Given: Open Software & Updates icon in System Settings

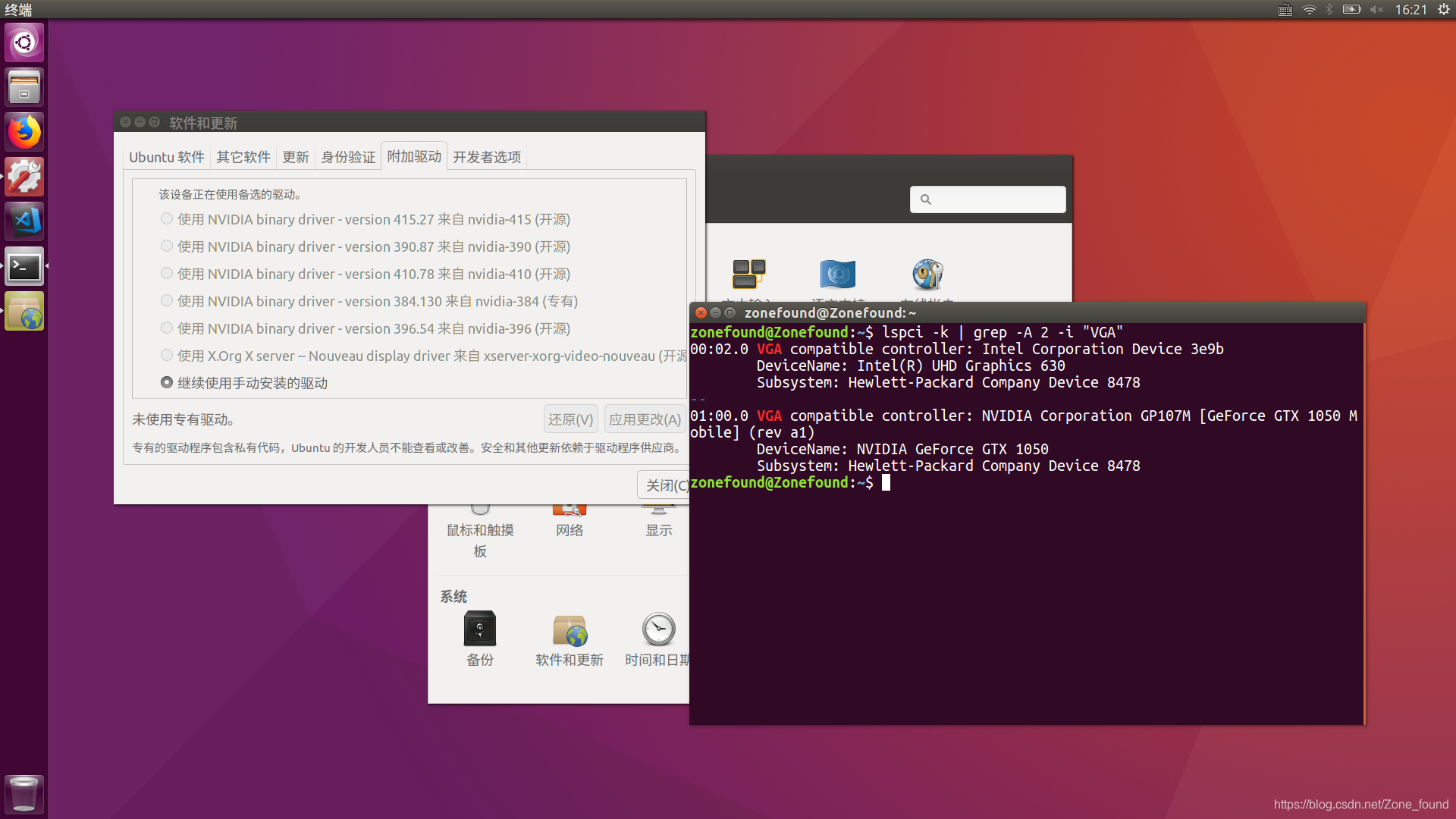Looking at the screenshot, I should pos(570,629).
